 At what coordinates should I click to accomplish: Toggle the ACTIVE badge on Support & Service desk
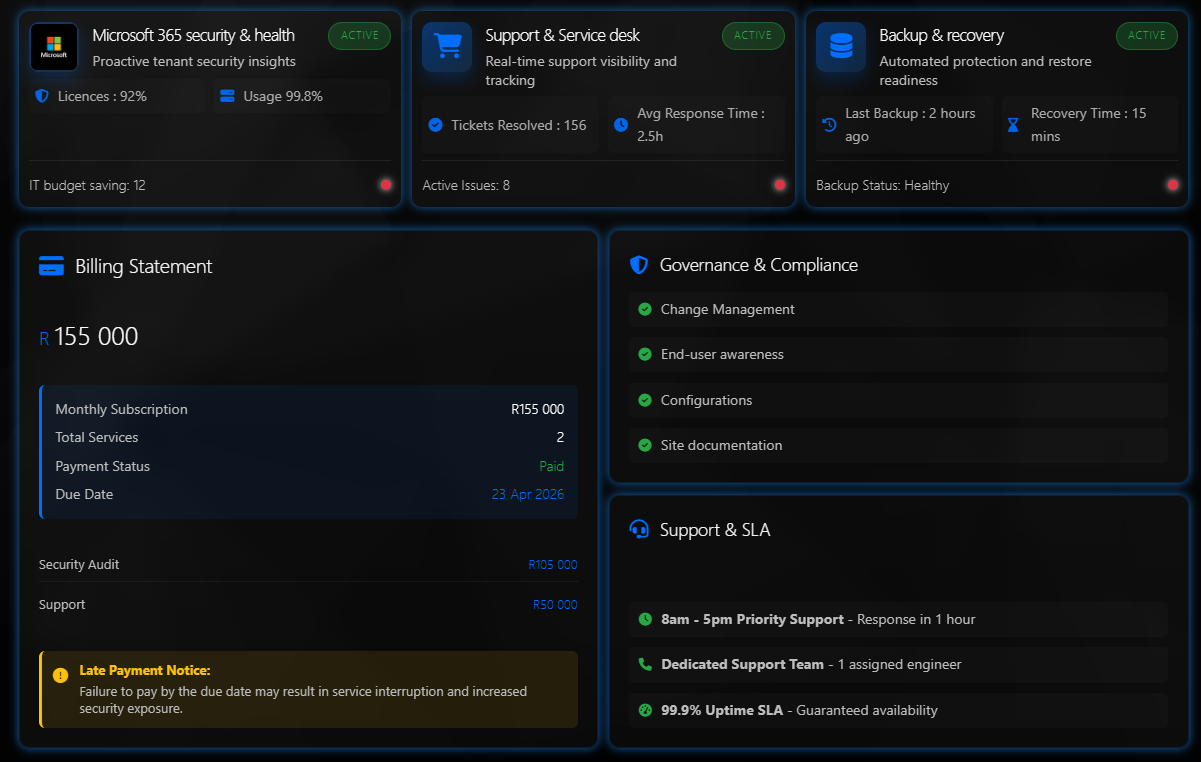(753, 35)
